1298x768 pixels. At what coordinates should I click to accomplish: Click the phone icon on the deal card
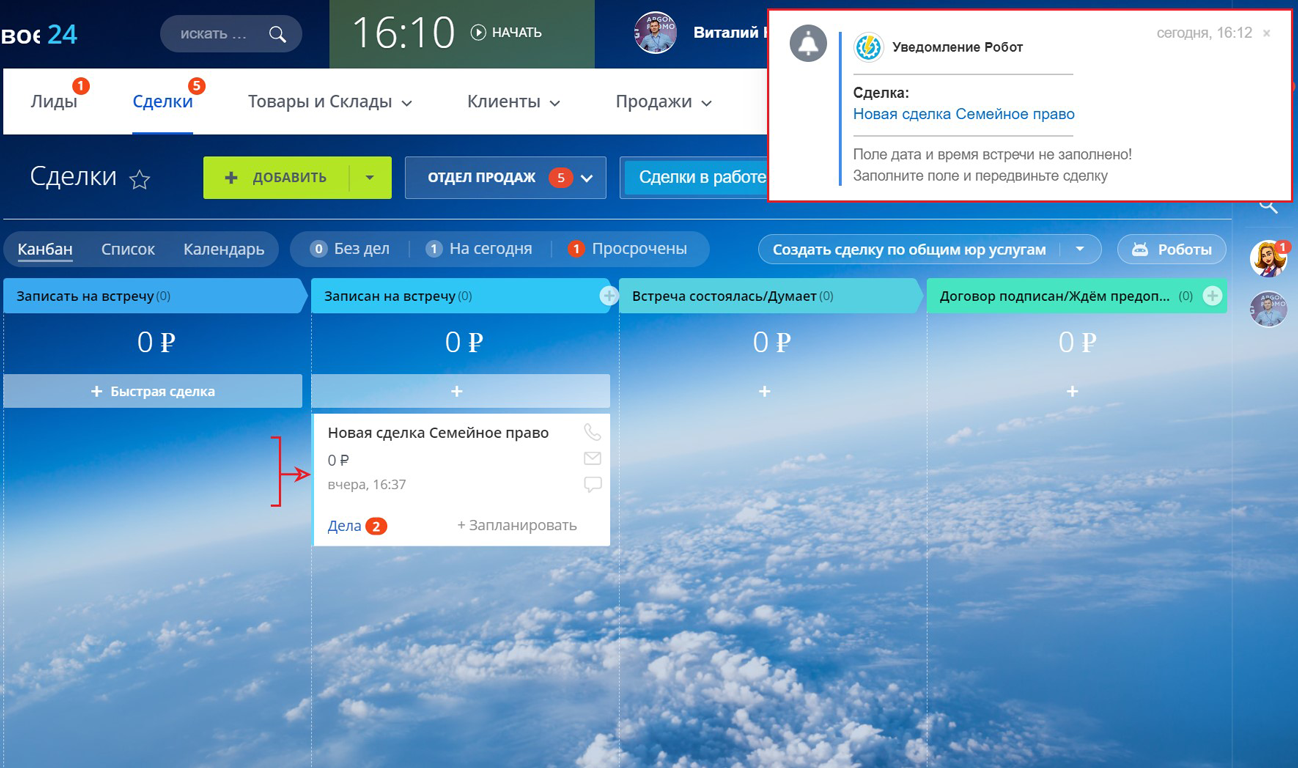[593, 432]
